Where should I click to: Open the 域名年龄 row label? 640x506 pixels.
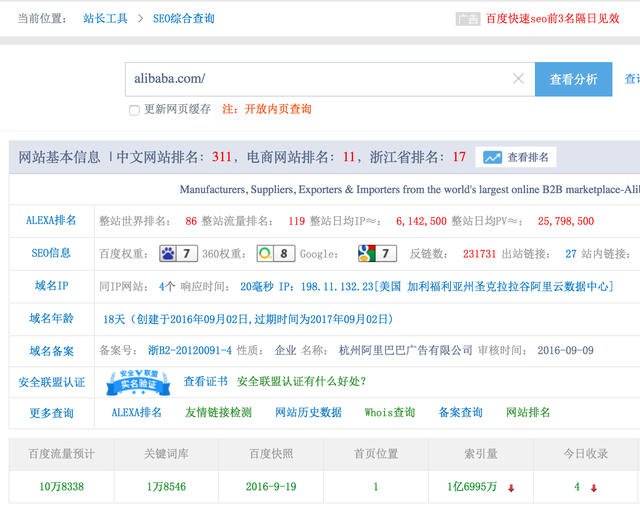51,318
